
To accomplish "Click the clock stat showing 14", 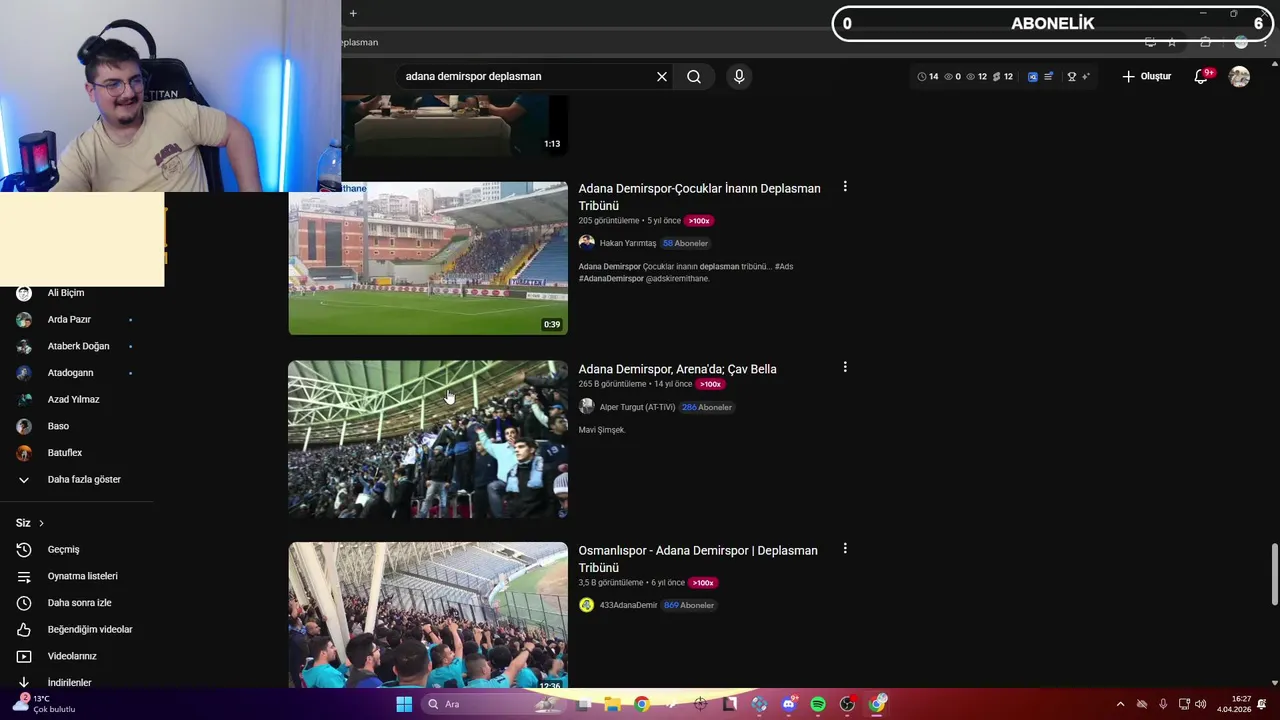I will pyautogui.click(x=928, y=76).
